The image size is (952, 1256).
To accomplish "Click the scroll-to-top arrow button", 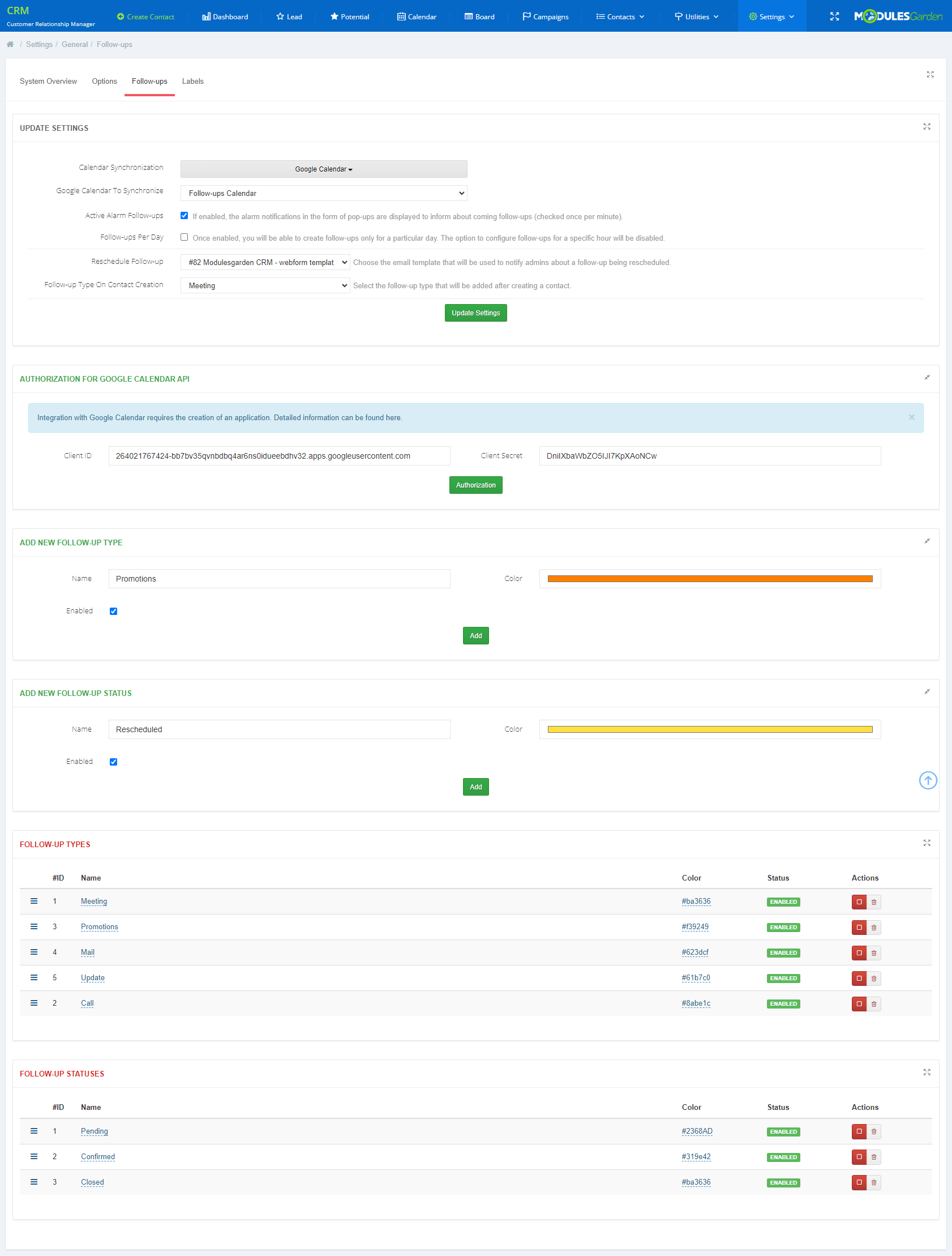I will (x=928, y=780).
